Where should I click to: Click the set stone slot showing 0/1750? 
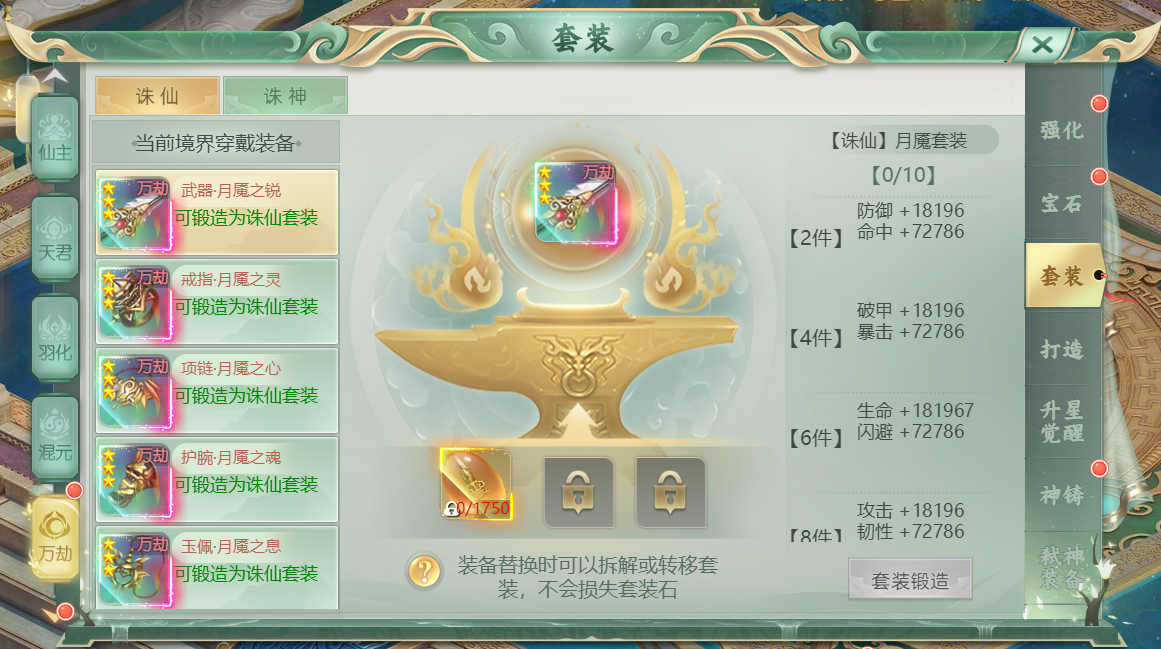[x=475, y=483]
